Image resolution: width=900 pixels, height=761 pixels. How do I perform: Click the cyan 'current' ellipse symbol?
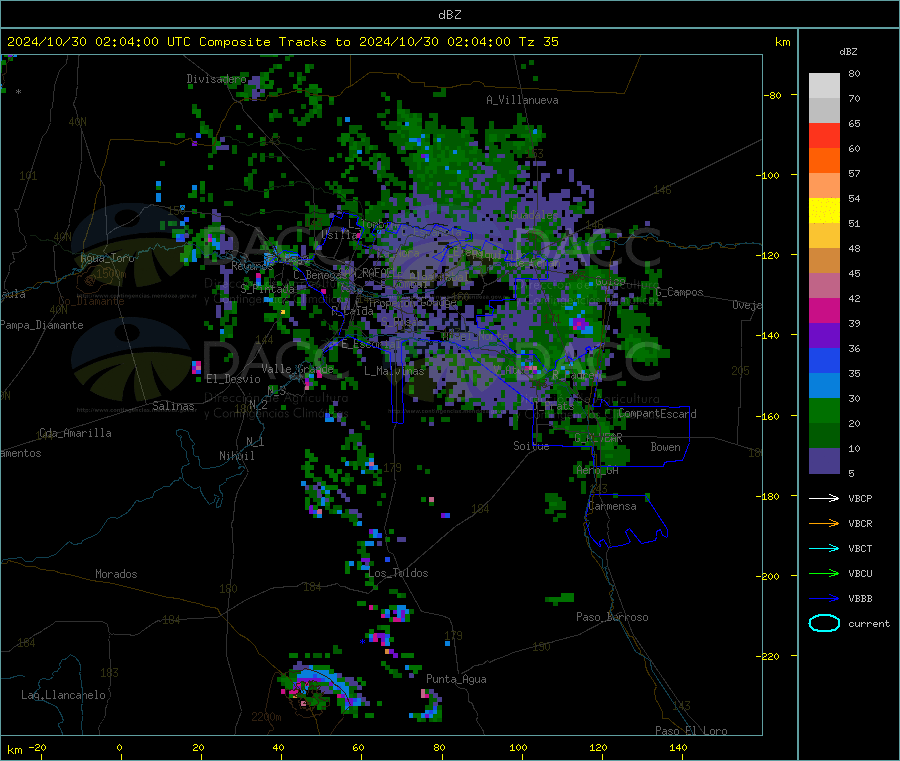click(x=824, y=623)
